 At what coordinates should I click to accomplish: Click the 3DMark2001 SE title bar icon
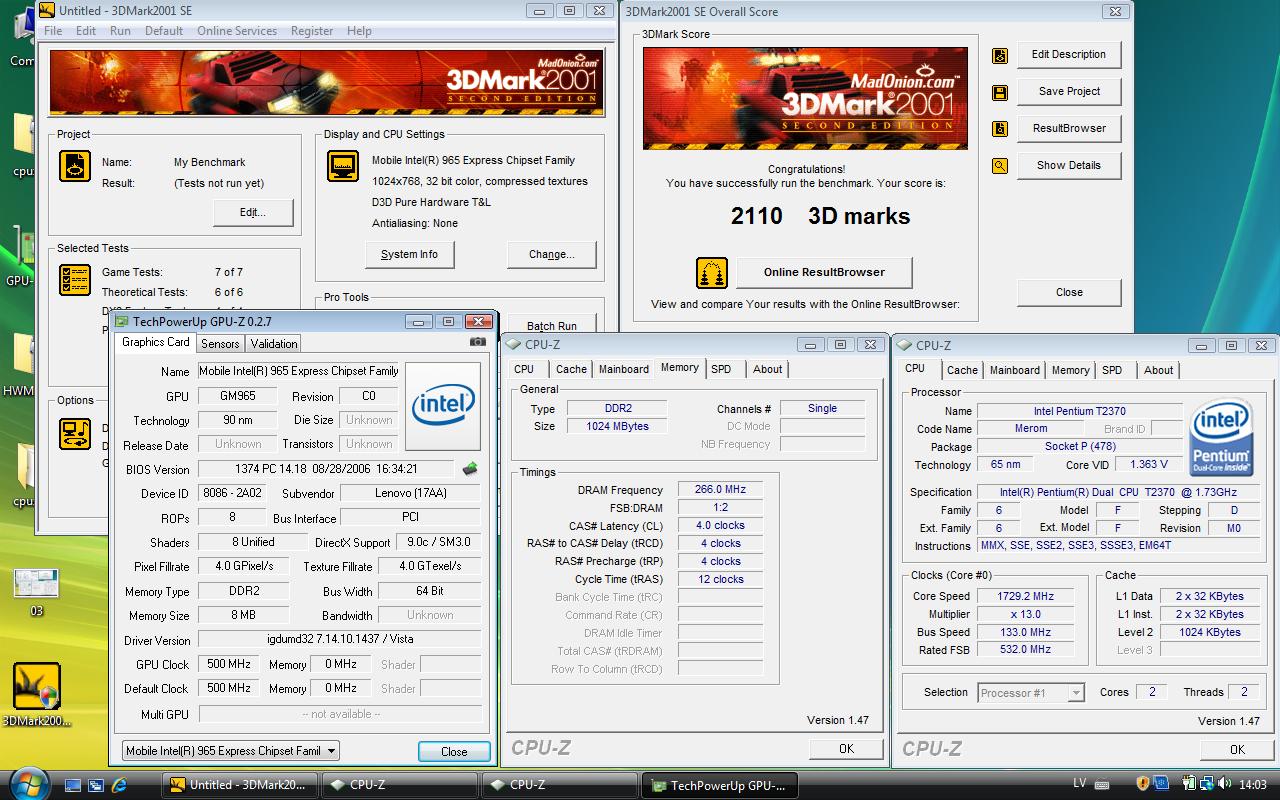pos(46,11)
